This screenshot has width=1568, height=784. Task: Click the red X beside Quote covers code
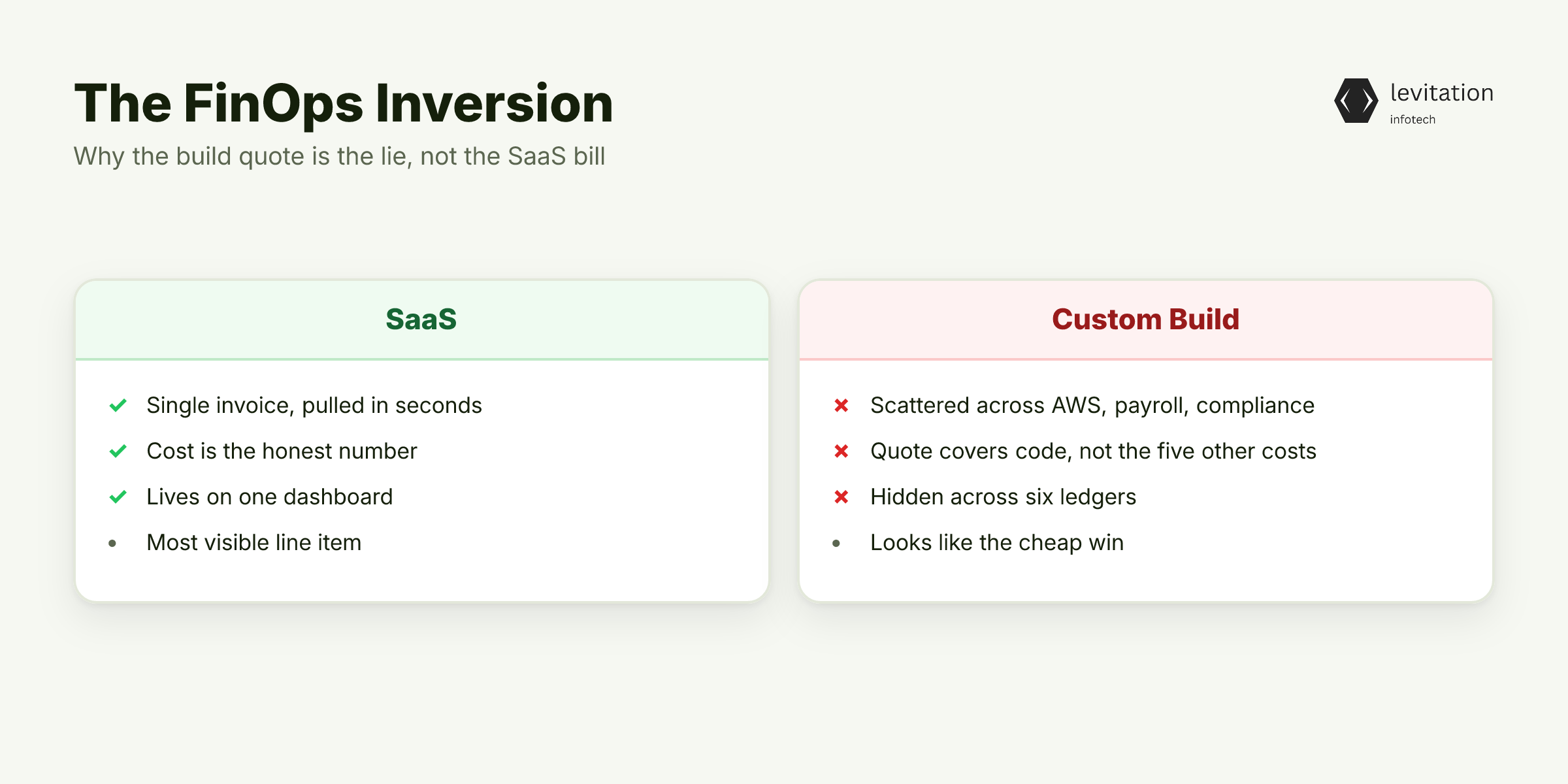tap(841, 451)
